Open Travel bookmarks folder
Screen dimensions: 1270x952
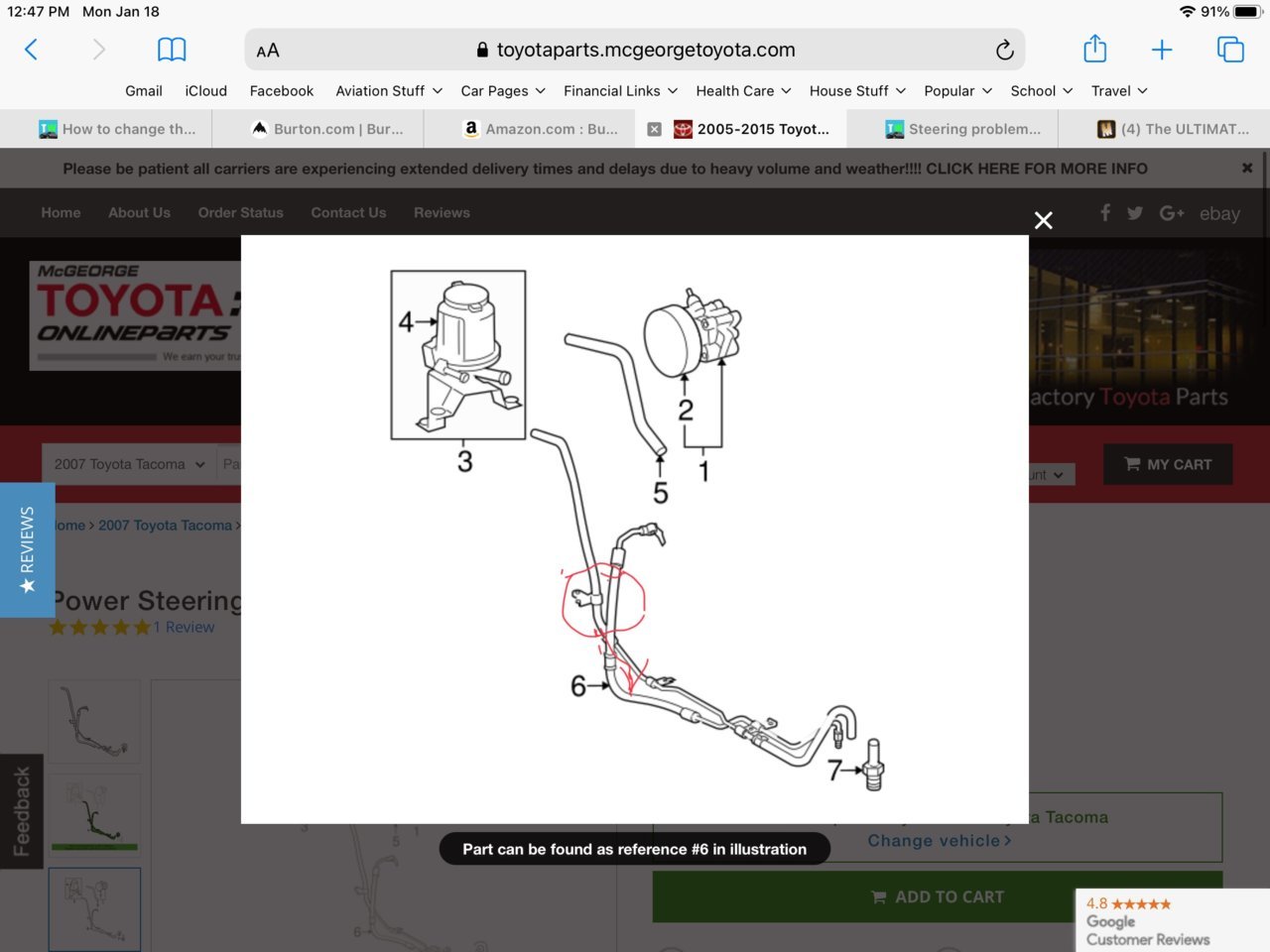click(x=1119, y=90)
